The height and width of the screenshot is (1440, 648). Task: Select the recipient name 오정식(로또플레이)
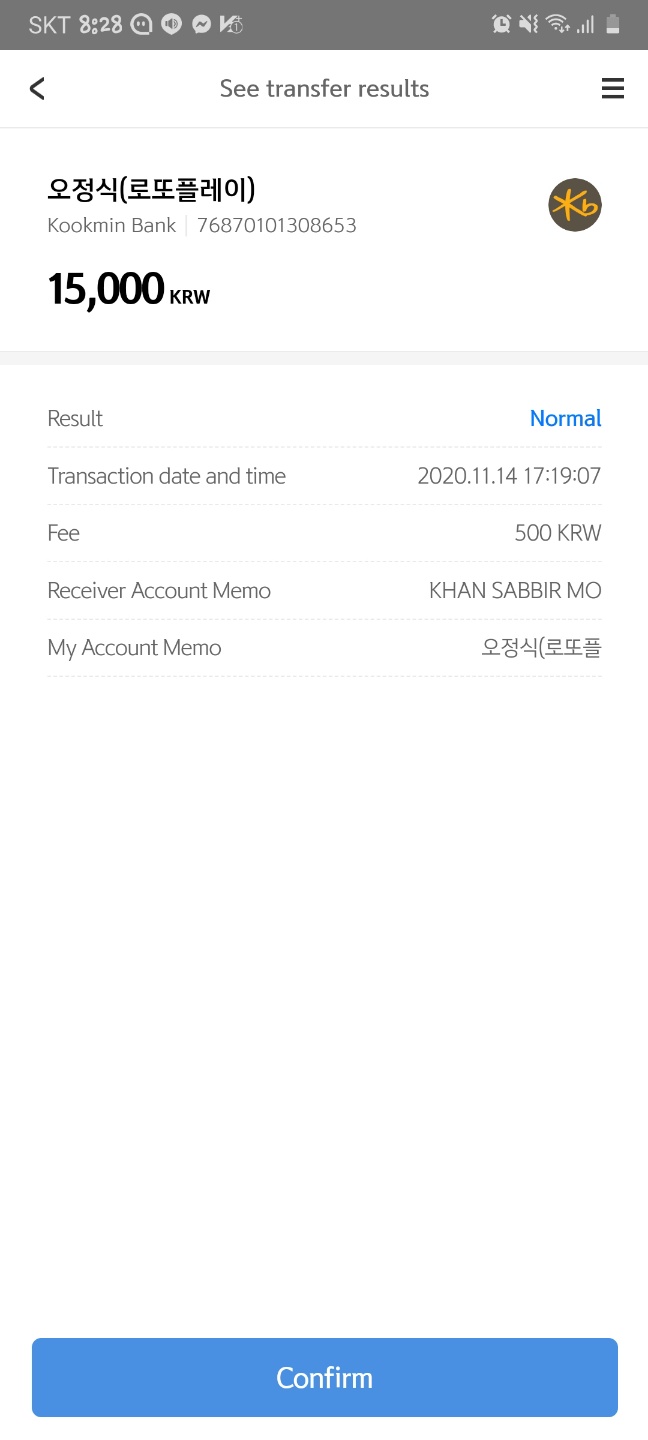pyautogui.click(x=152, y=189)
